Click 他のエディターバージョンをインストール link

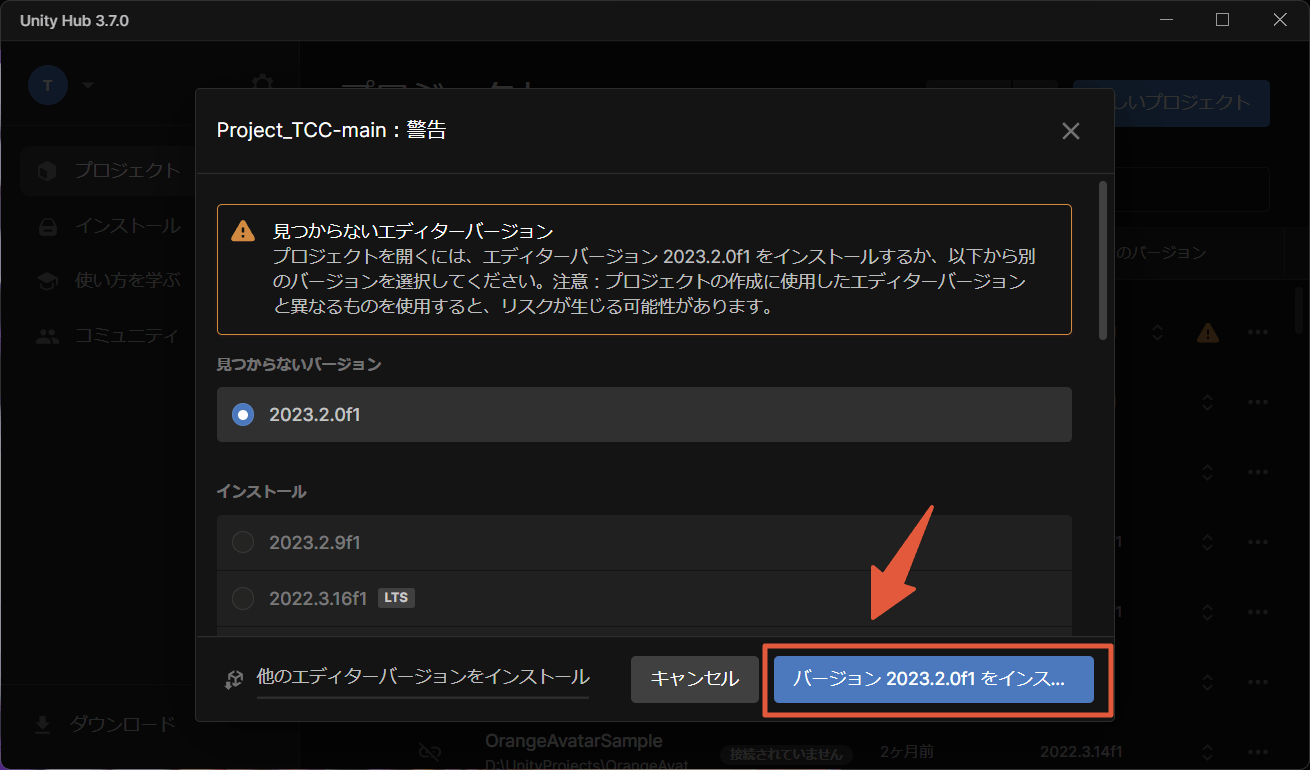point(423,677)
